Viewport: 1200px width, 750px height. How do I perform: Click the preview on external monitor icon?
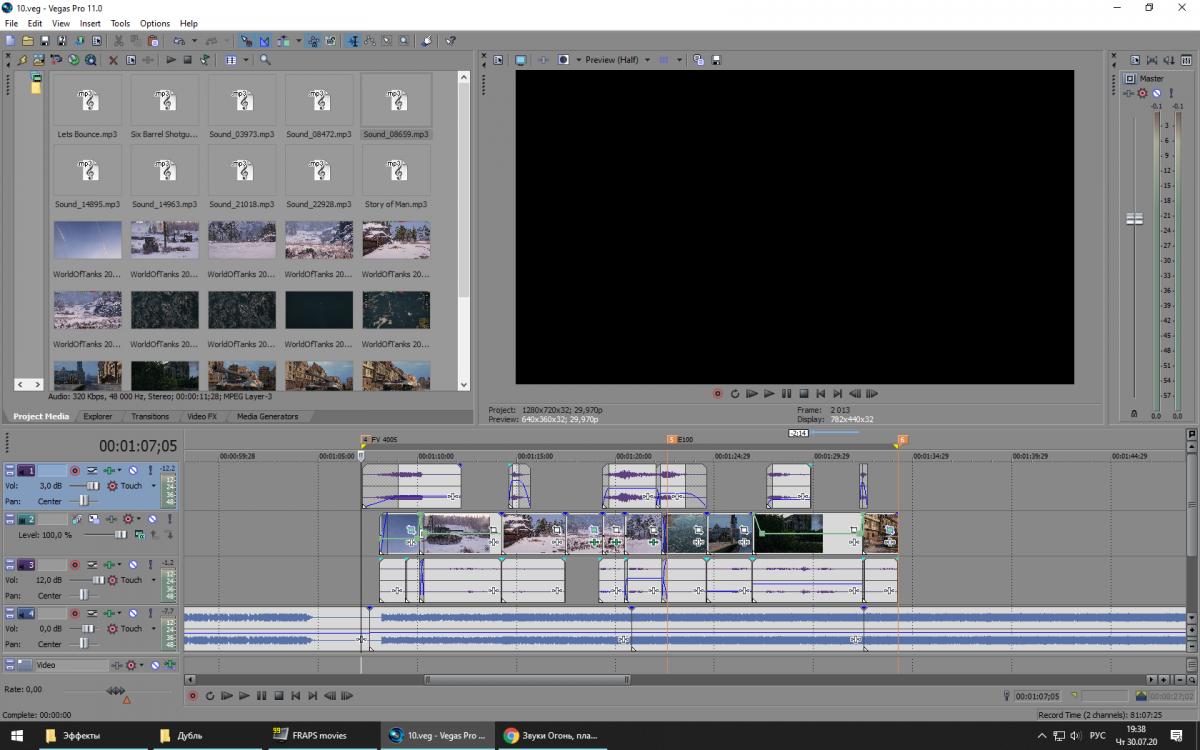coord(520,60)
